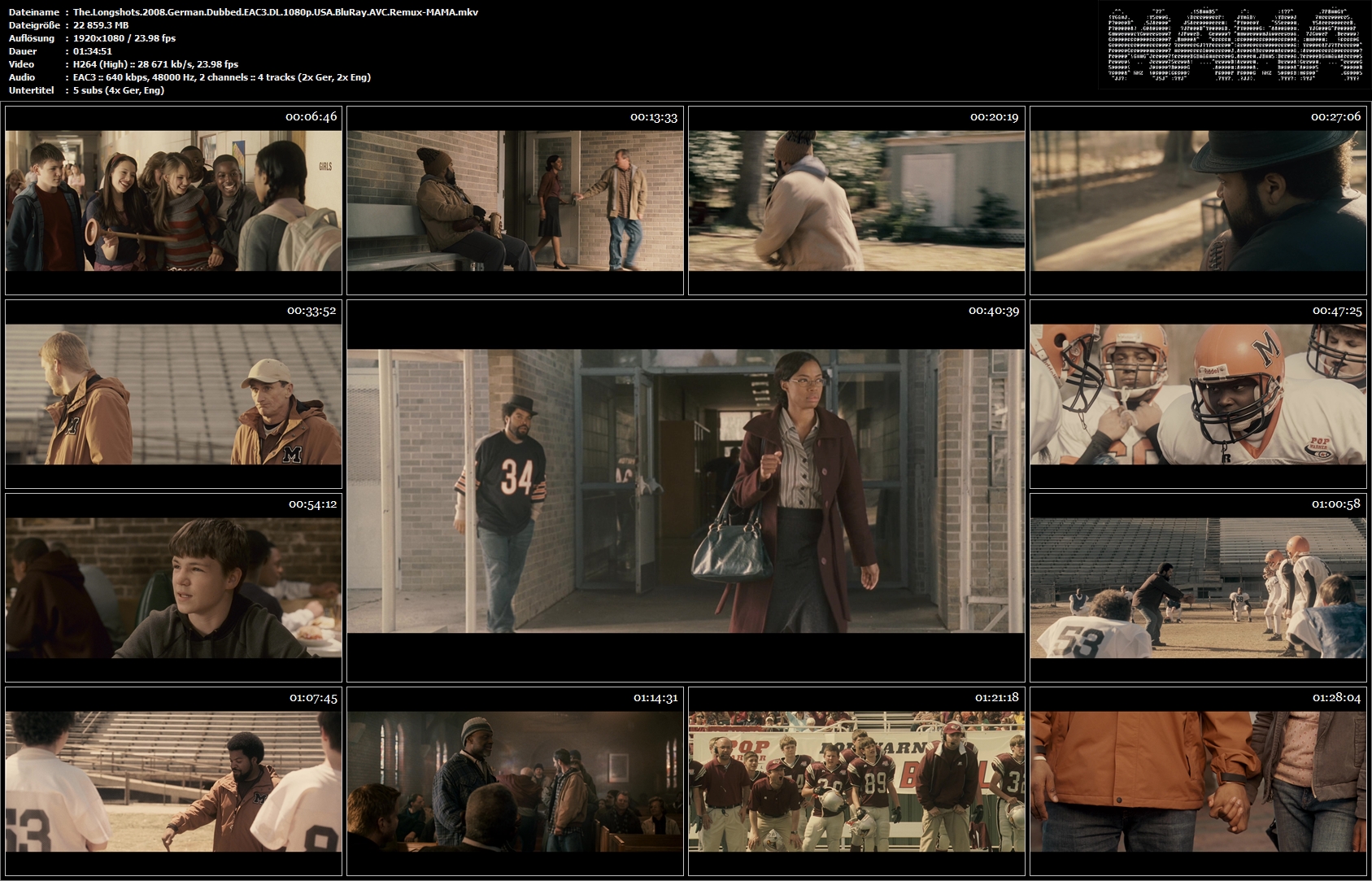Click the file size value 22 859.3 MB
This screenshot has width=1372, height=881.
[x=101, y=25]
